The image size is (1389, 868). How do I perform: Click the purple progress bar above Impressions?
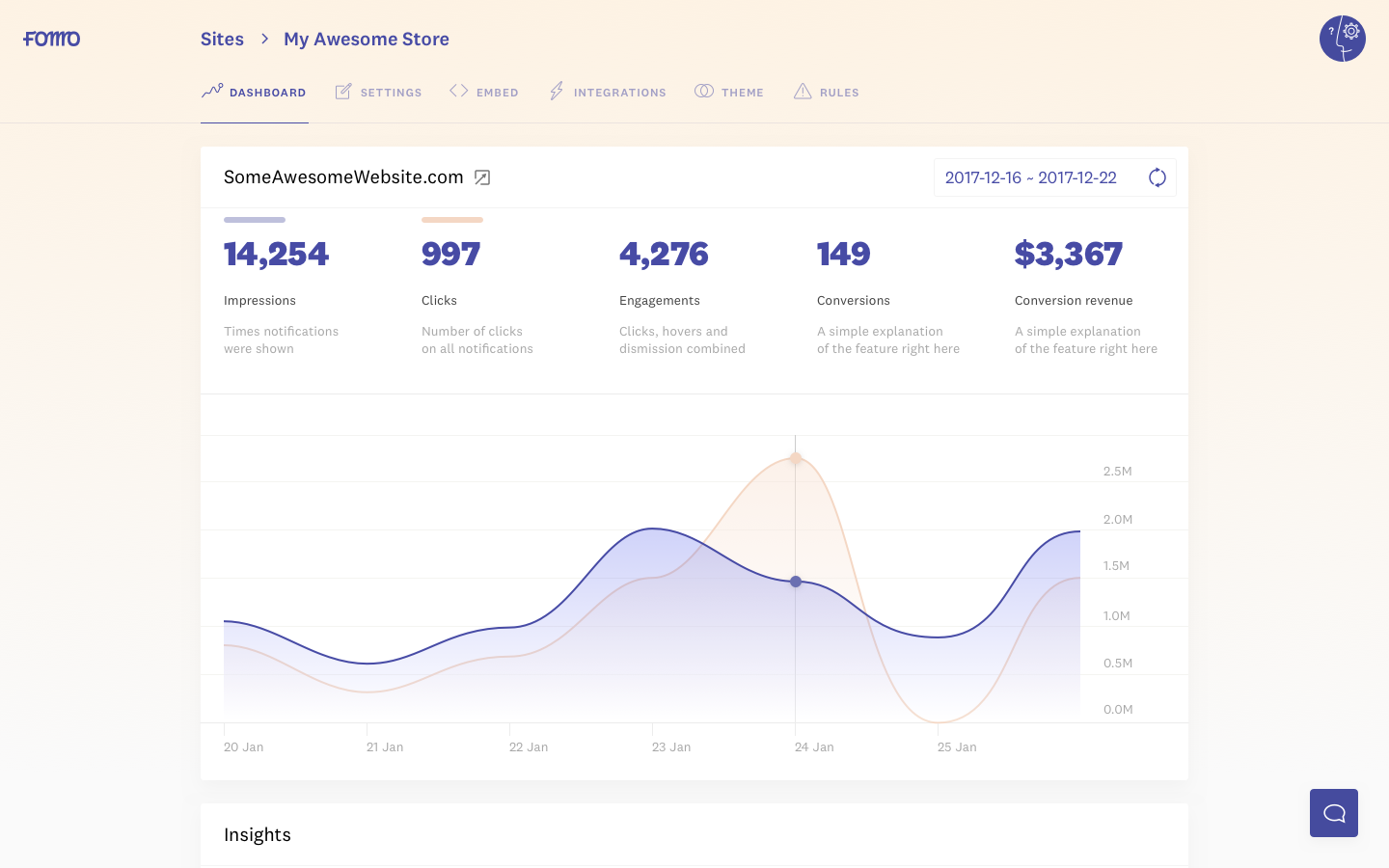[254, 220]
